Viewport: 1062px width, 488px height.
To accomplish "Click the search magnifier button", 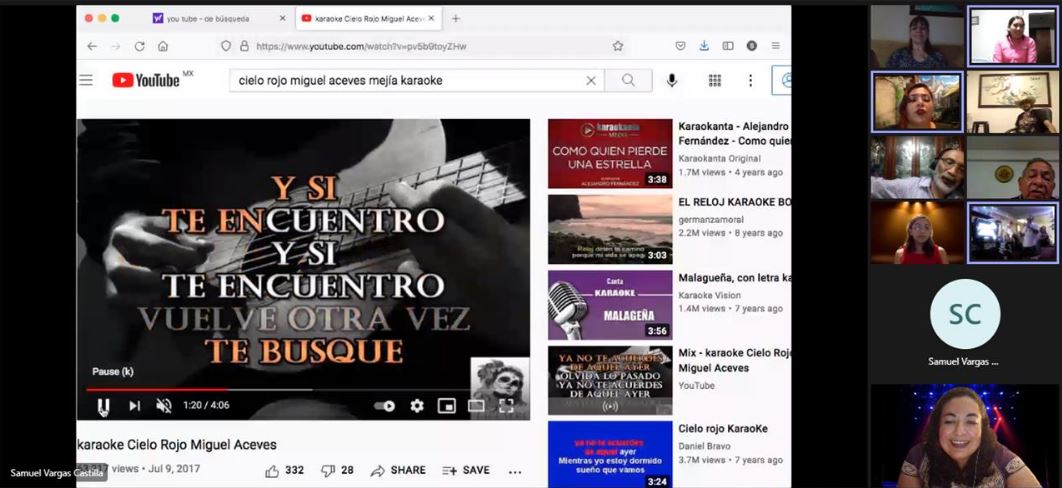I will click(x=629, y=81).
